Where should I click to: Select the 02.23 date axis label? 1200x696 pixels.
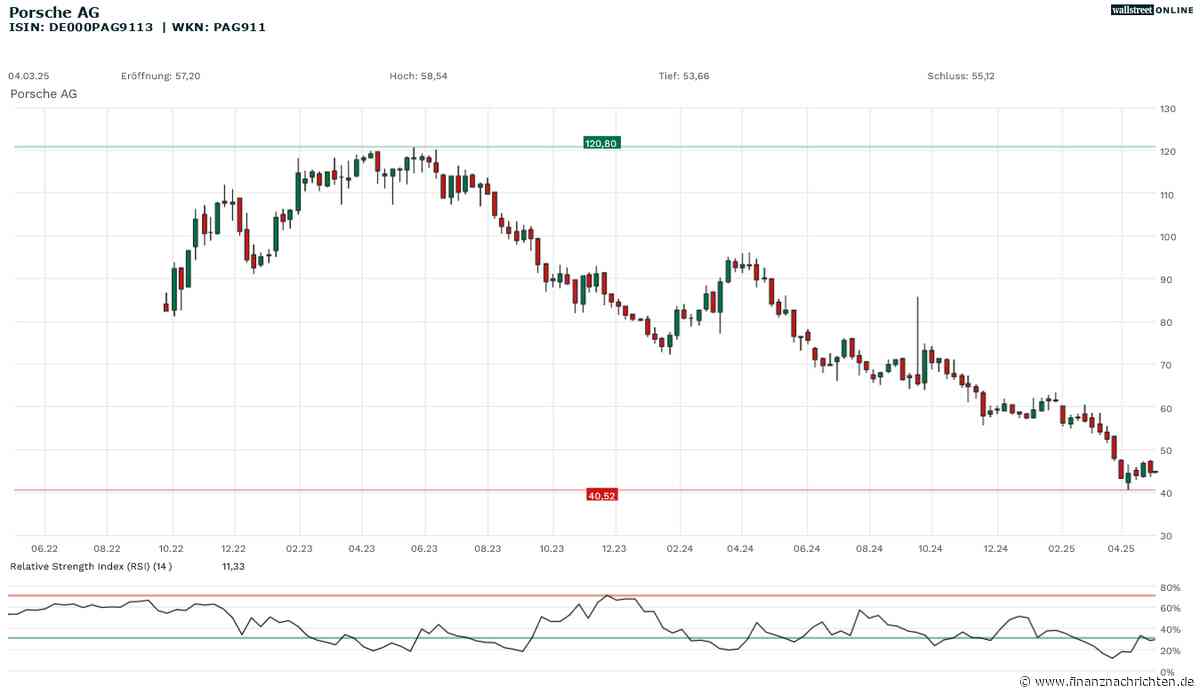click(298, 548)
